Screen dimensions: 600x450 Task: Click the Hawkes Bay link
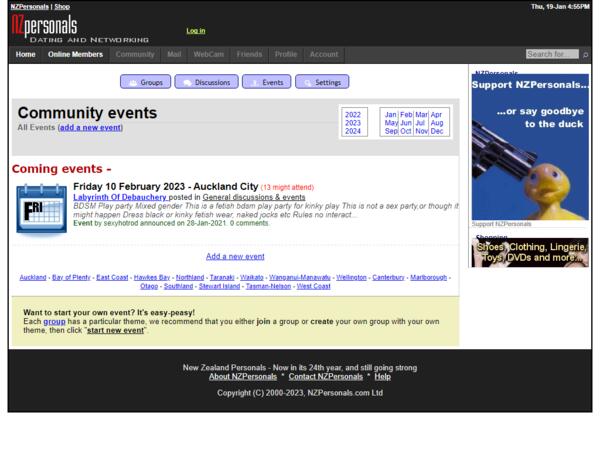pos(152,277)
